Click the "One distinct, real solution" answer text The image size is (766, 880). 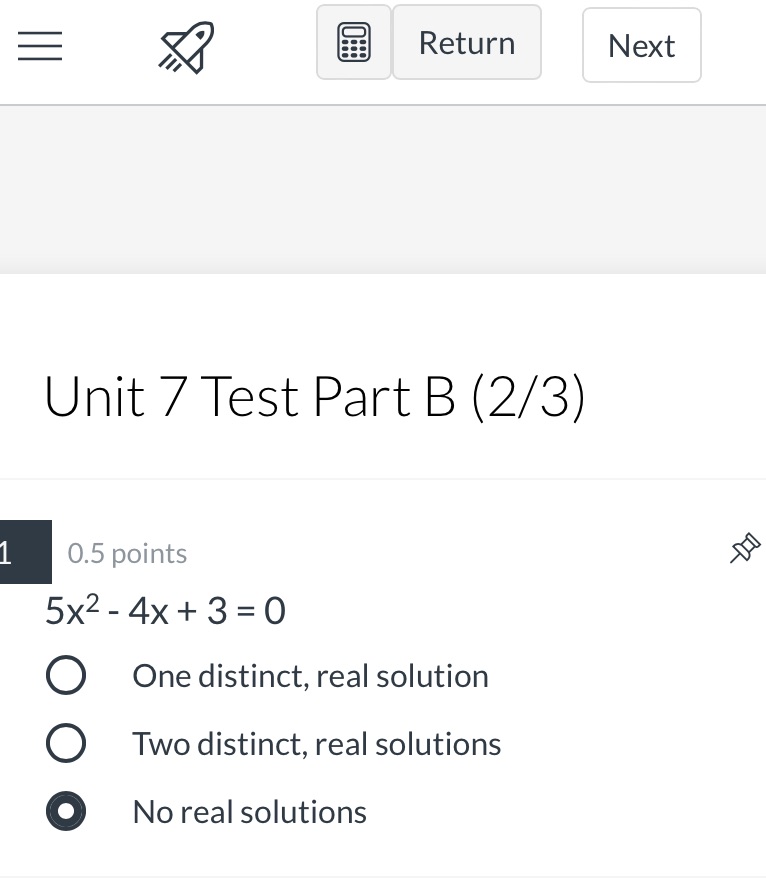click(x=310, y=675)
